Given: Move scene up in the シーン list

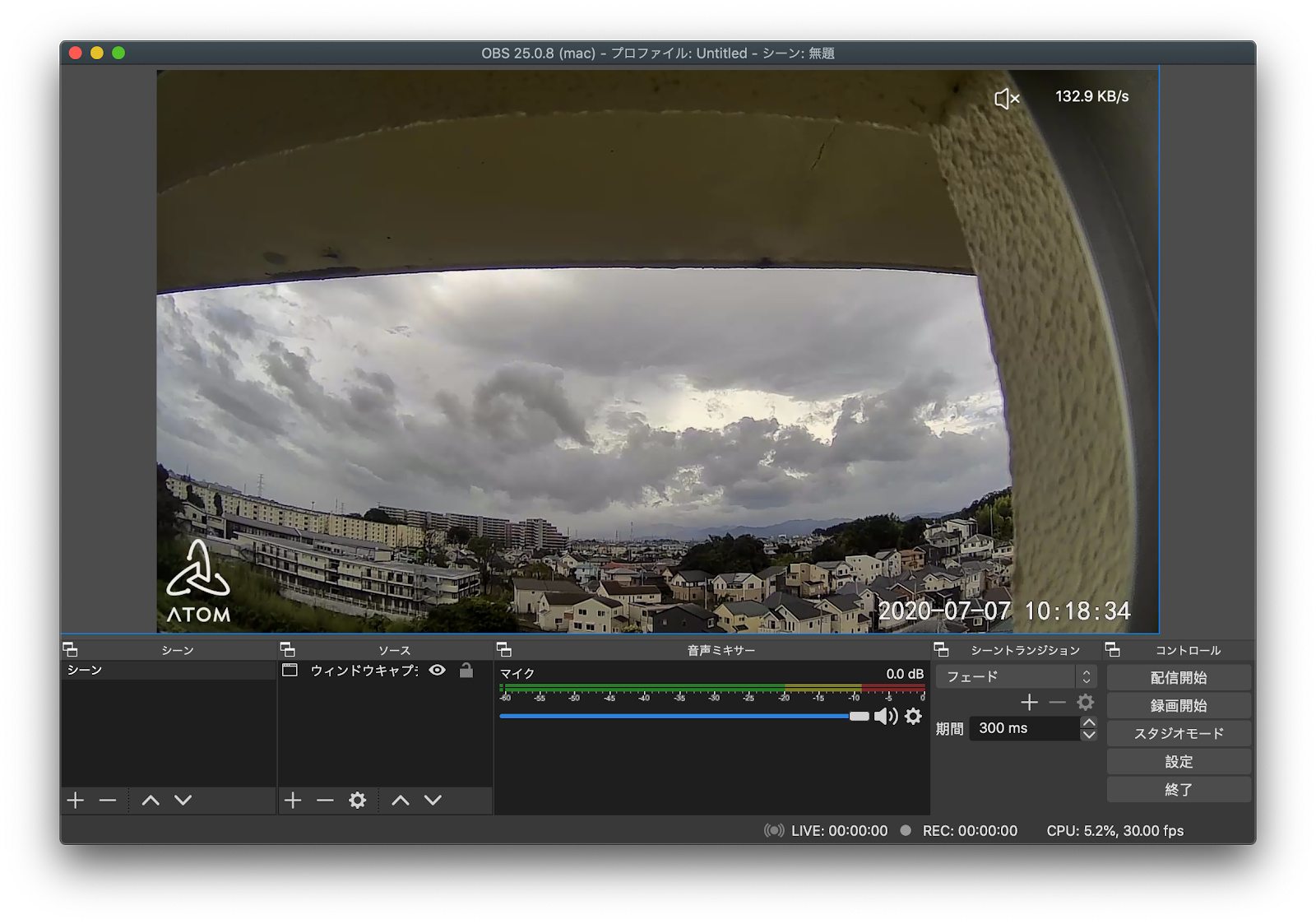Looking at the screenshot, I should 151,800.
